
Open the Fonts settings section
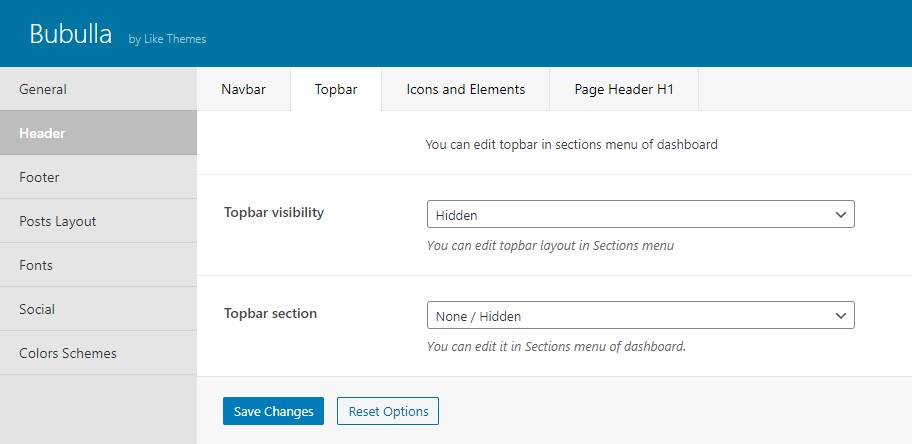pos(98,265)
